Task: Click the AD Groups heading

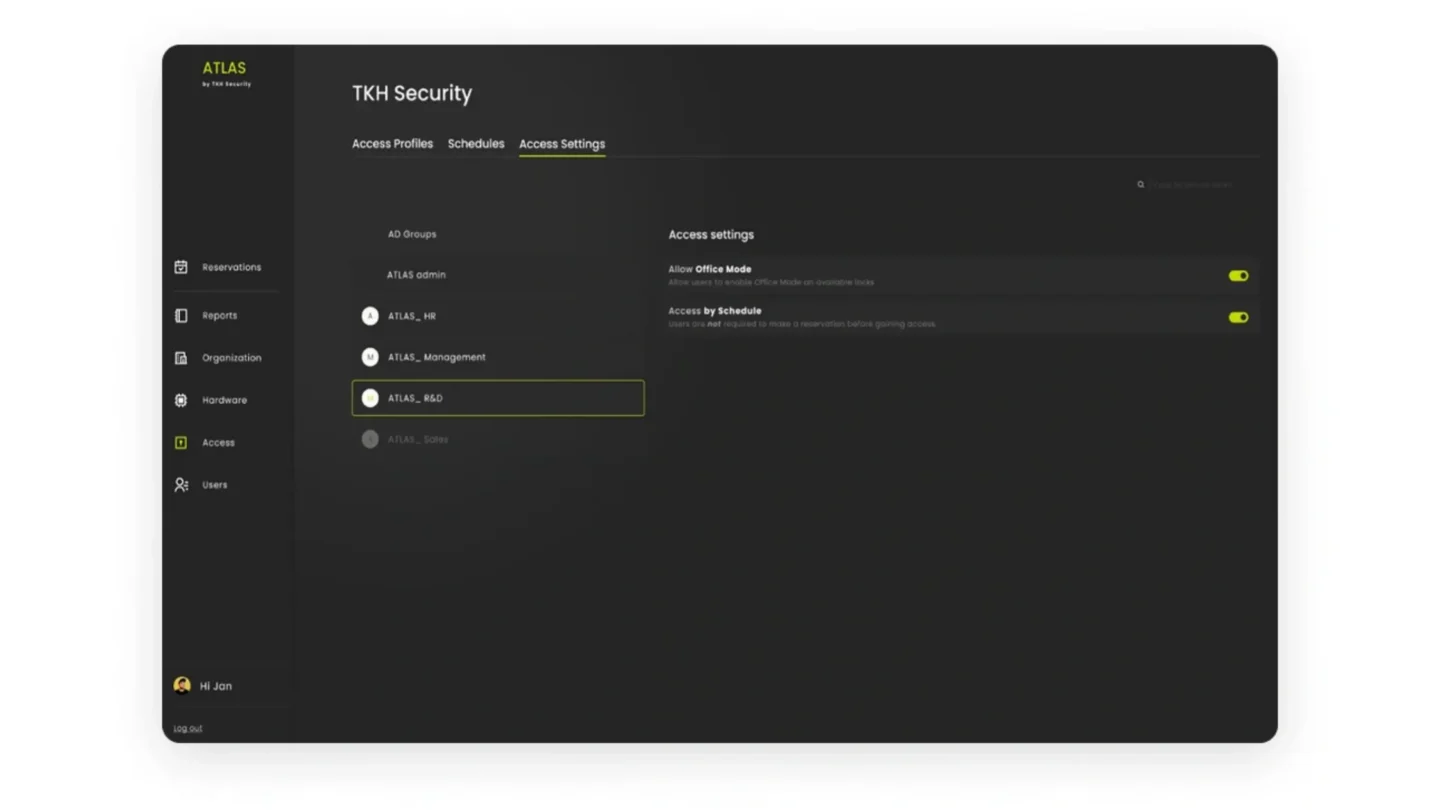Action: click(412, 234)
